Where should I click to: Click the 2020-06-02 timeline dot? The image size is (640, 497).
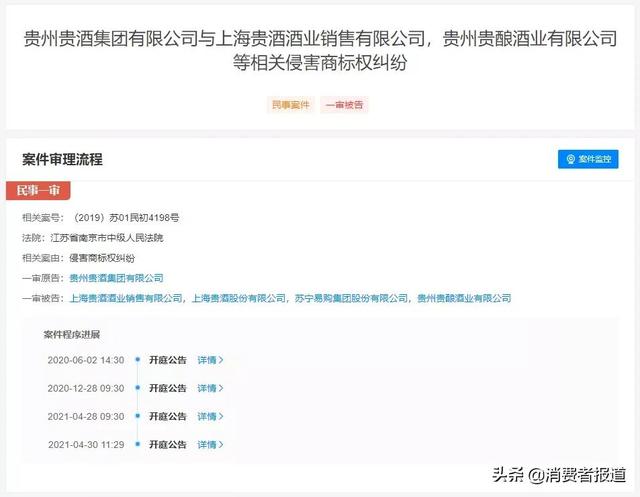[x=138, y=359]
